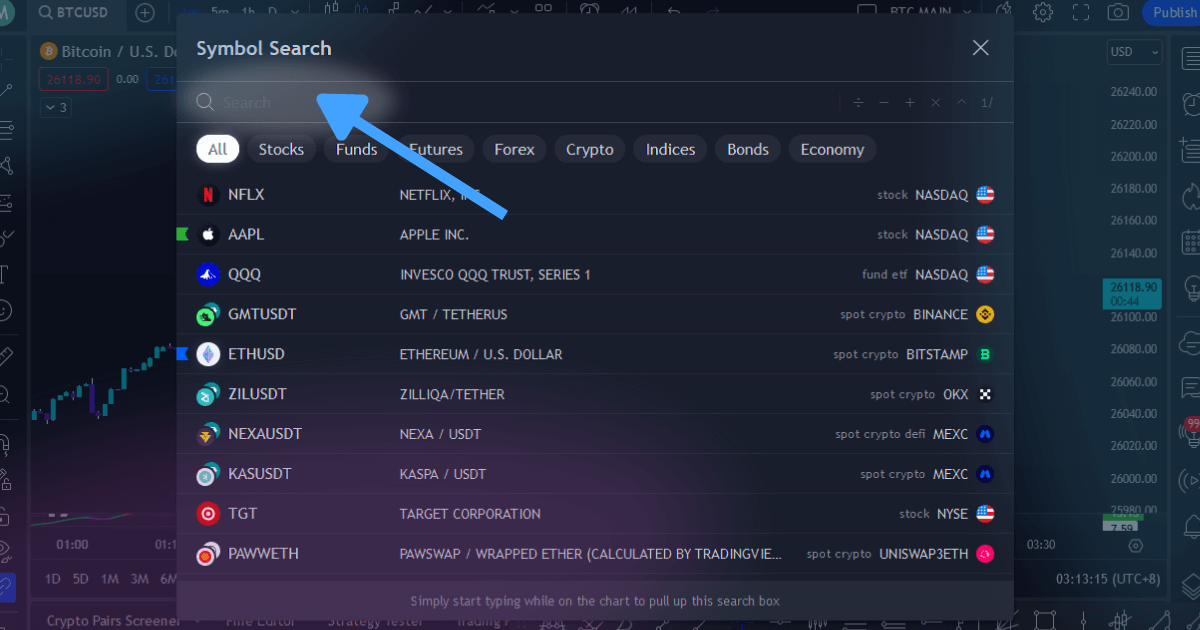The width and height of the screenshot is (1200, 630).
Task: Select the 1D date range
Action: 53,579
